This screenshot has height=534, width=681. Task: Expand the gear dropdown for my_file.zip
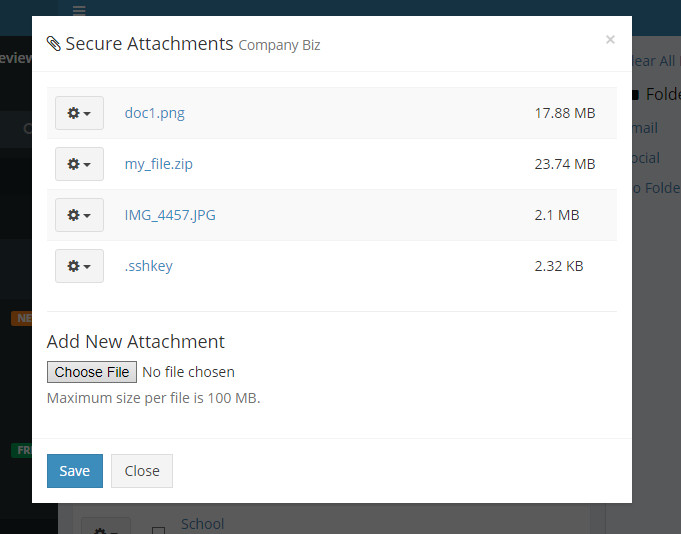(x=79, y=164)
